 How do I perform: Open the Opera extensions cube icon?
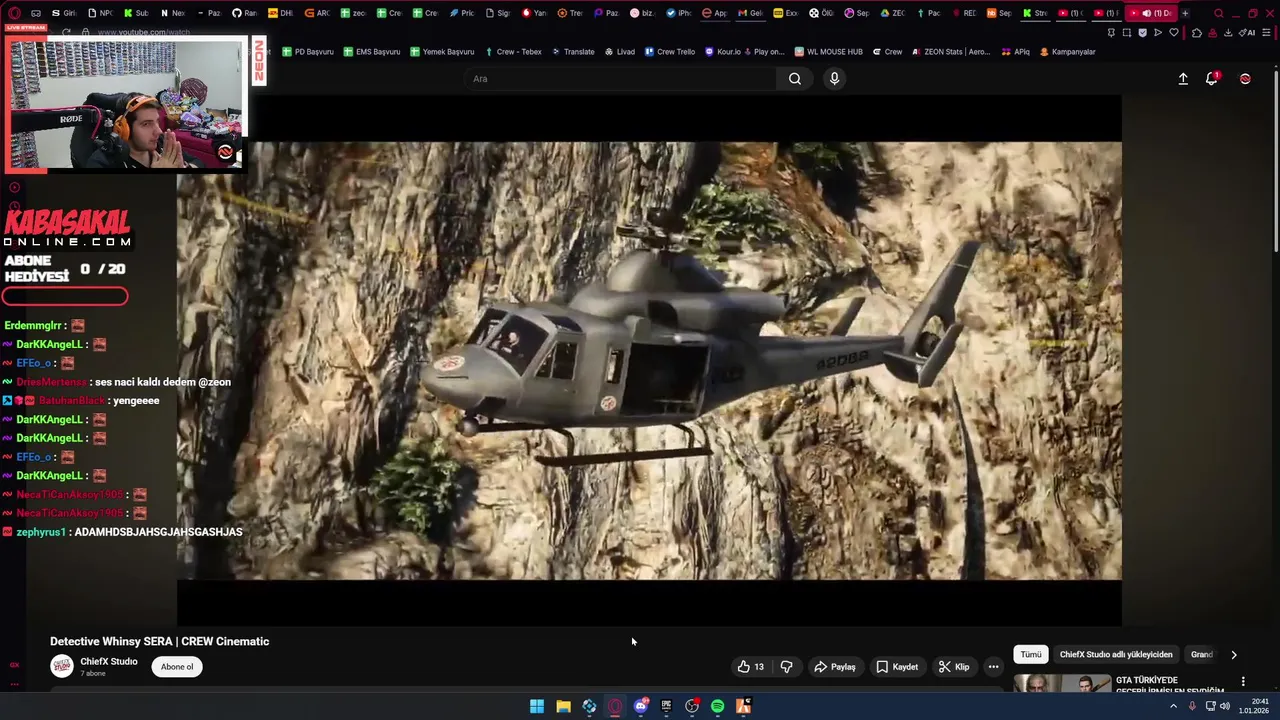point(1197,32)
